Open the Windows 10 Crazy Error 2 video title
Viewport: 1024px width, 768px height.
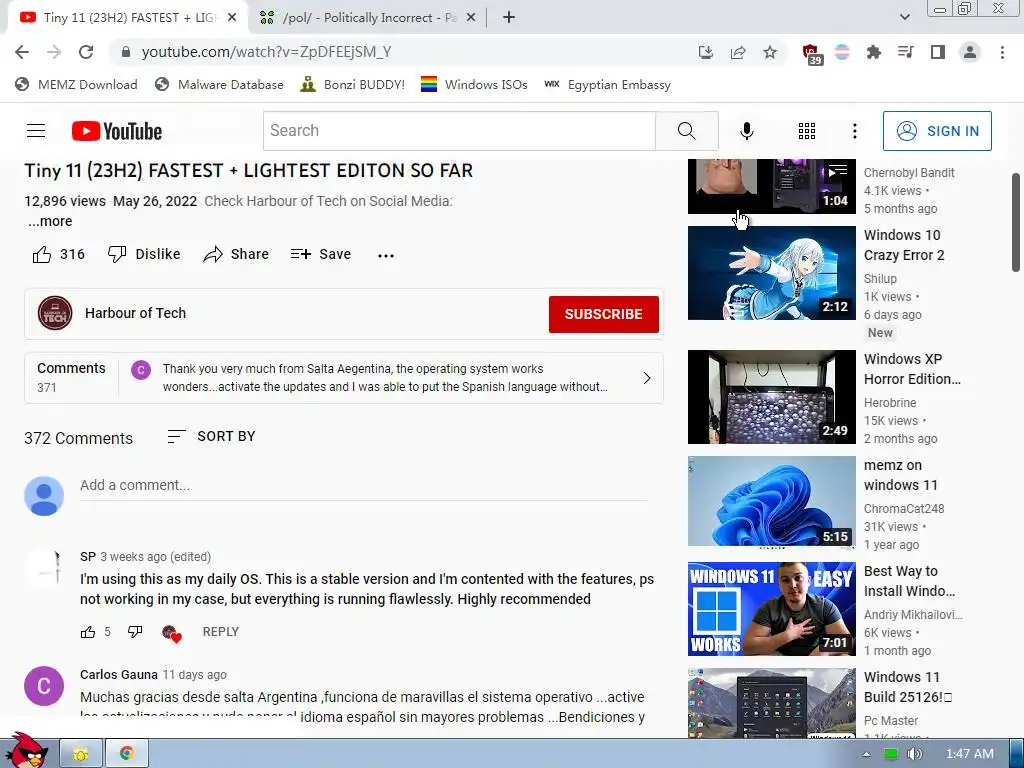coord(904,245)
